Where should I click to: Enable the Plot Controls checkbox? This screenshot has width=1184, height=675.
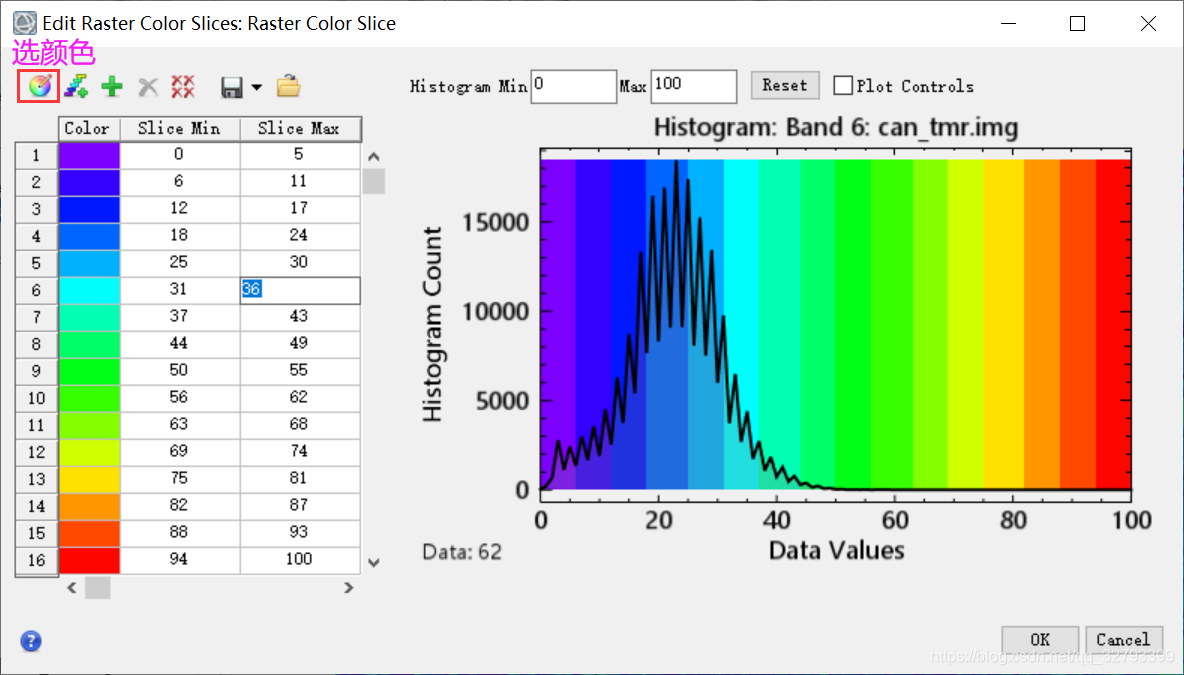tap(843, 85)
